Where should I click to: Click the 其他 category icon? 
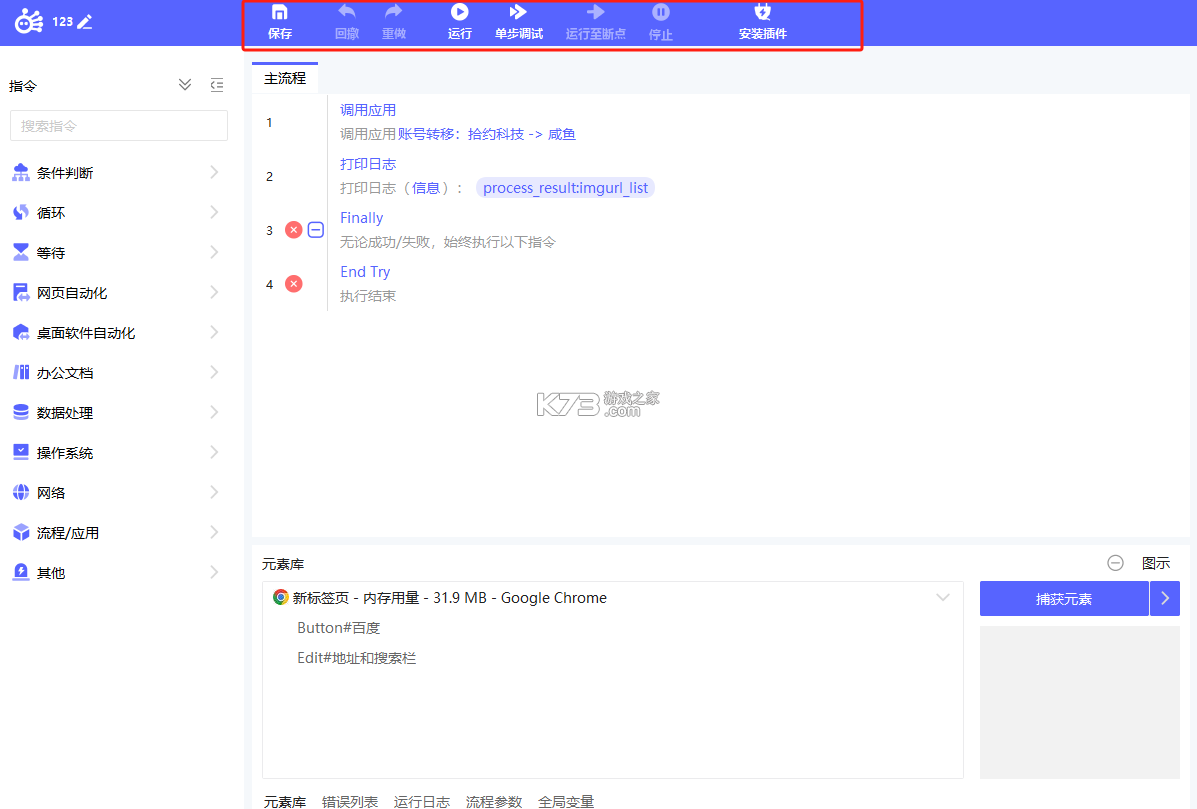tap(21, 572)
